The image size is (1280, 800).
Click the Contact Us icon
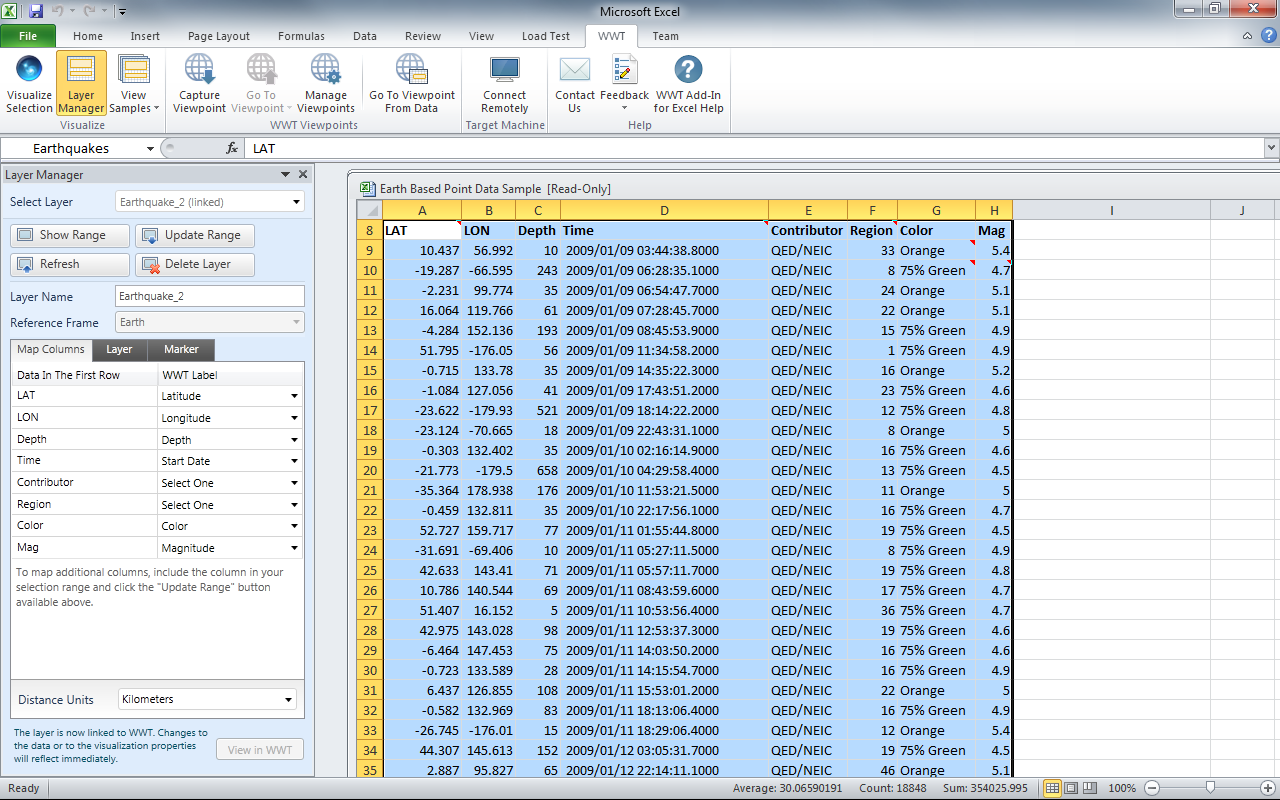[x=574, y=83]
